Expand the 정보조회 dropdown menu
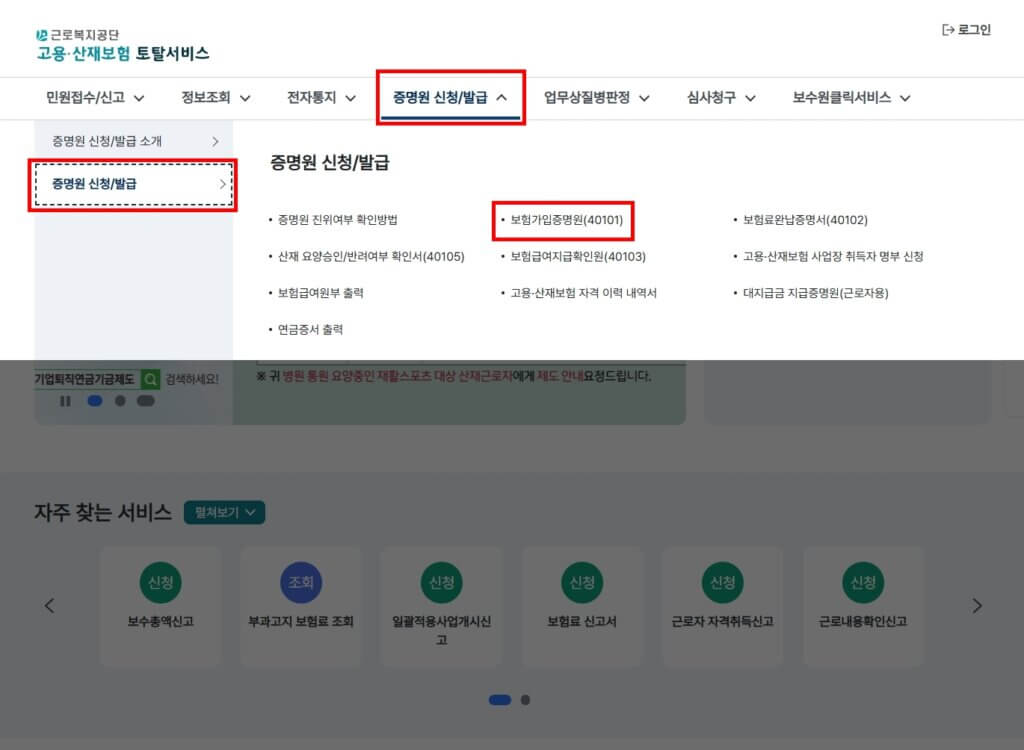Viewport: 1024px width, 750px height. click(215, 97)
